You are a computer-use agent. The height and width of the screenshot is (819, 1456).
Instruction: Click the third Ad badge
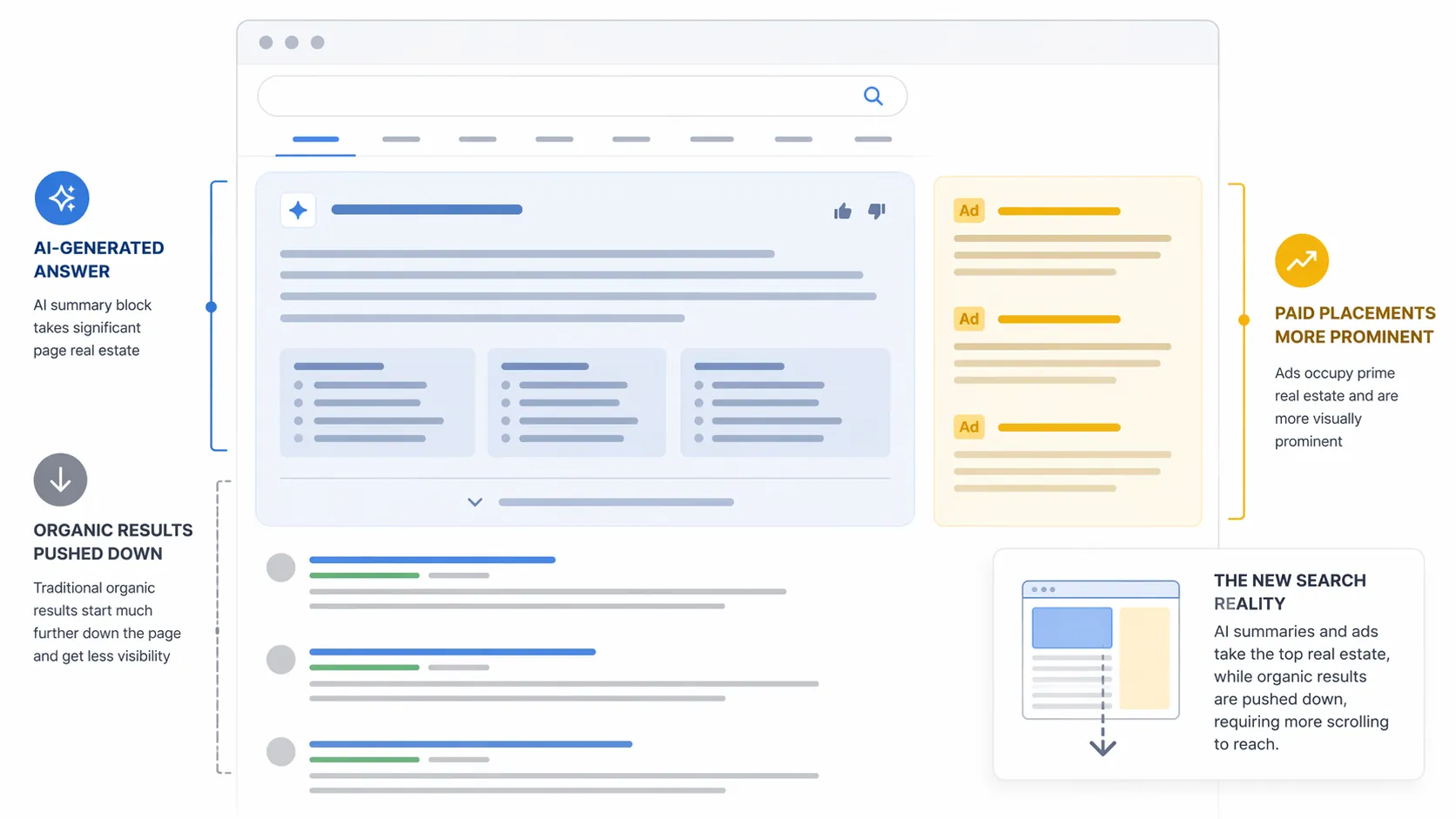click(969, 426)
